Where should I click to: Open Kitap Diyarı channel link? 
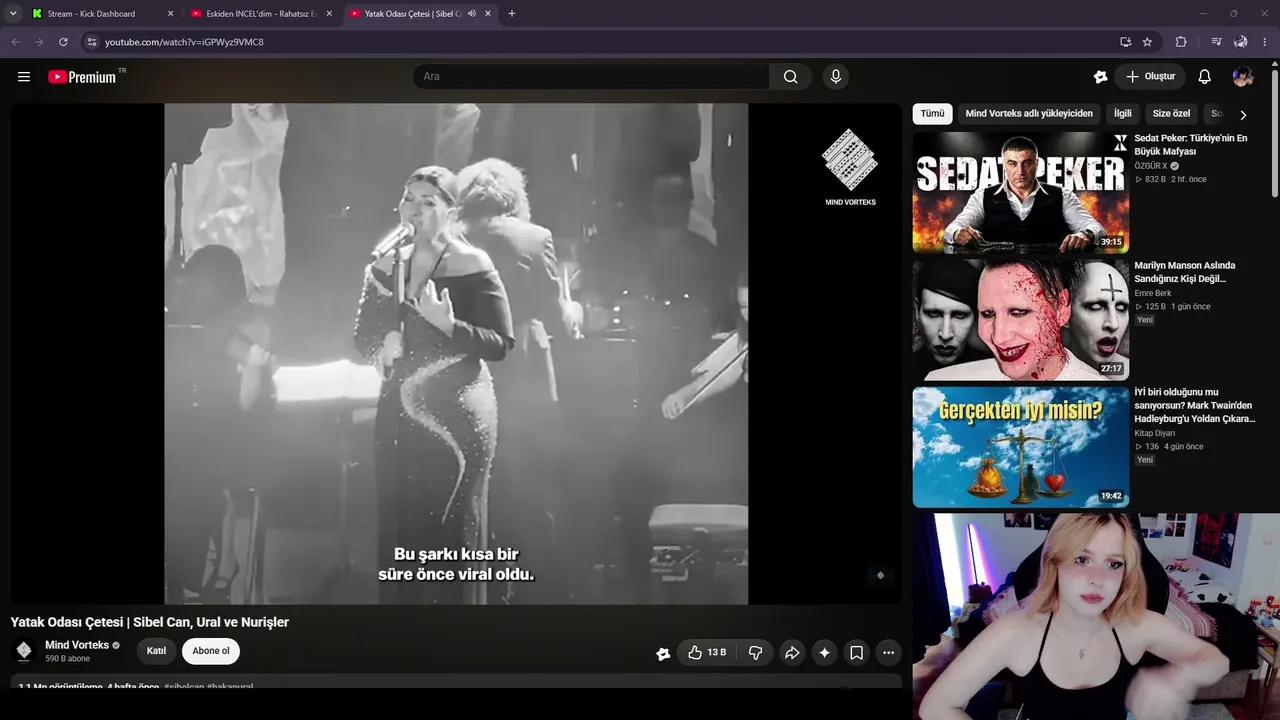pyautogui.click(x=1154, y=433)
